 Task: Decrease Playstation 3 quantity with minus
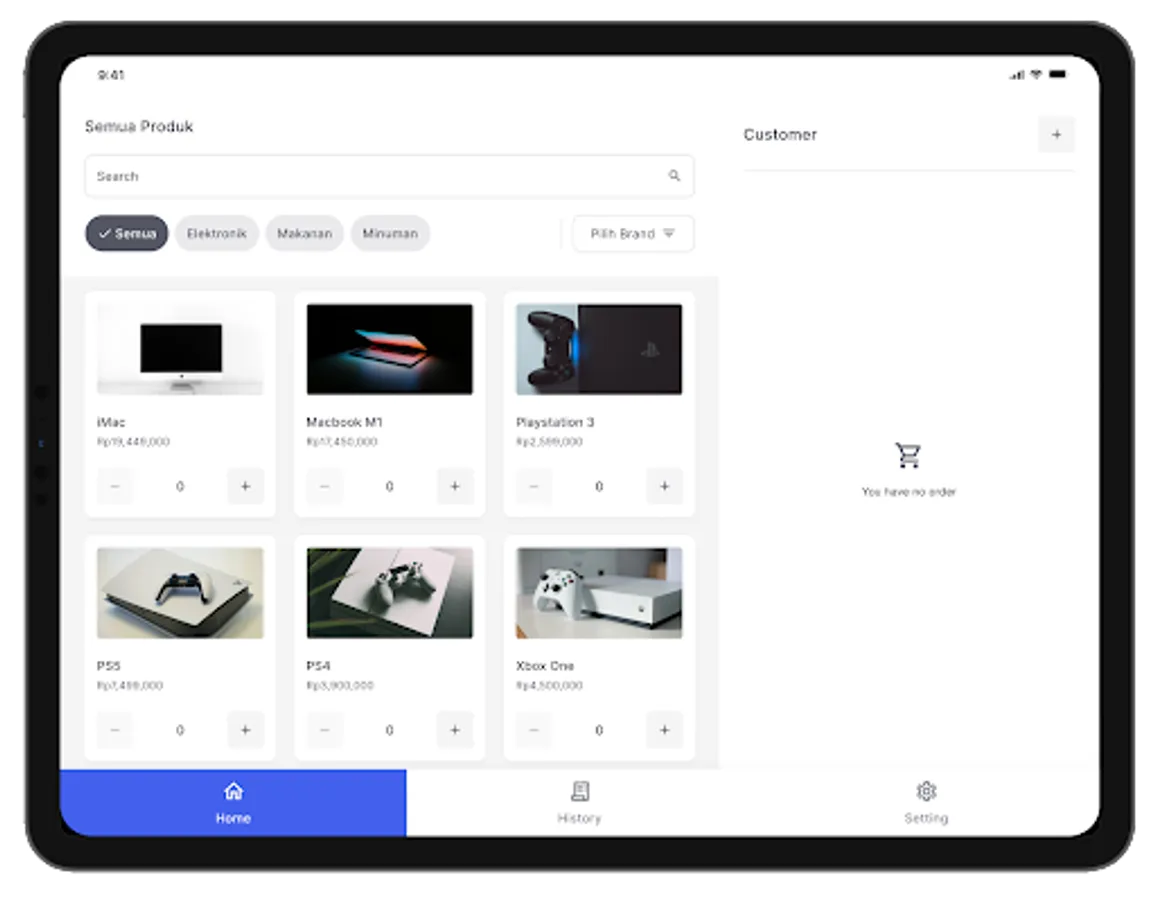534,486
